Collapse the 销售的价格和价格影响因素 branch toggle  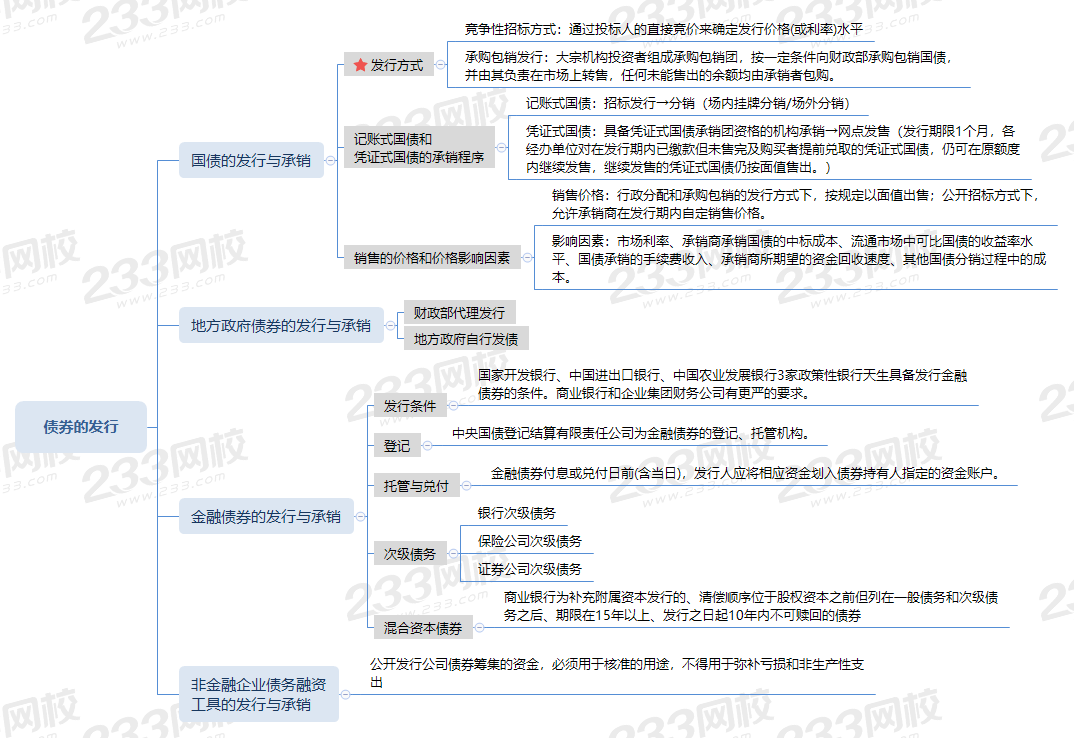coord(527,258)
